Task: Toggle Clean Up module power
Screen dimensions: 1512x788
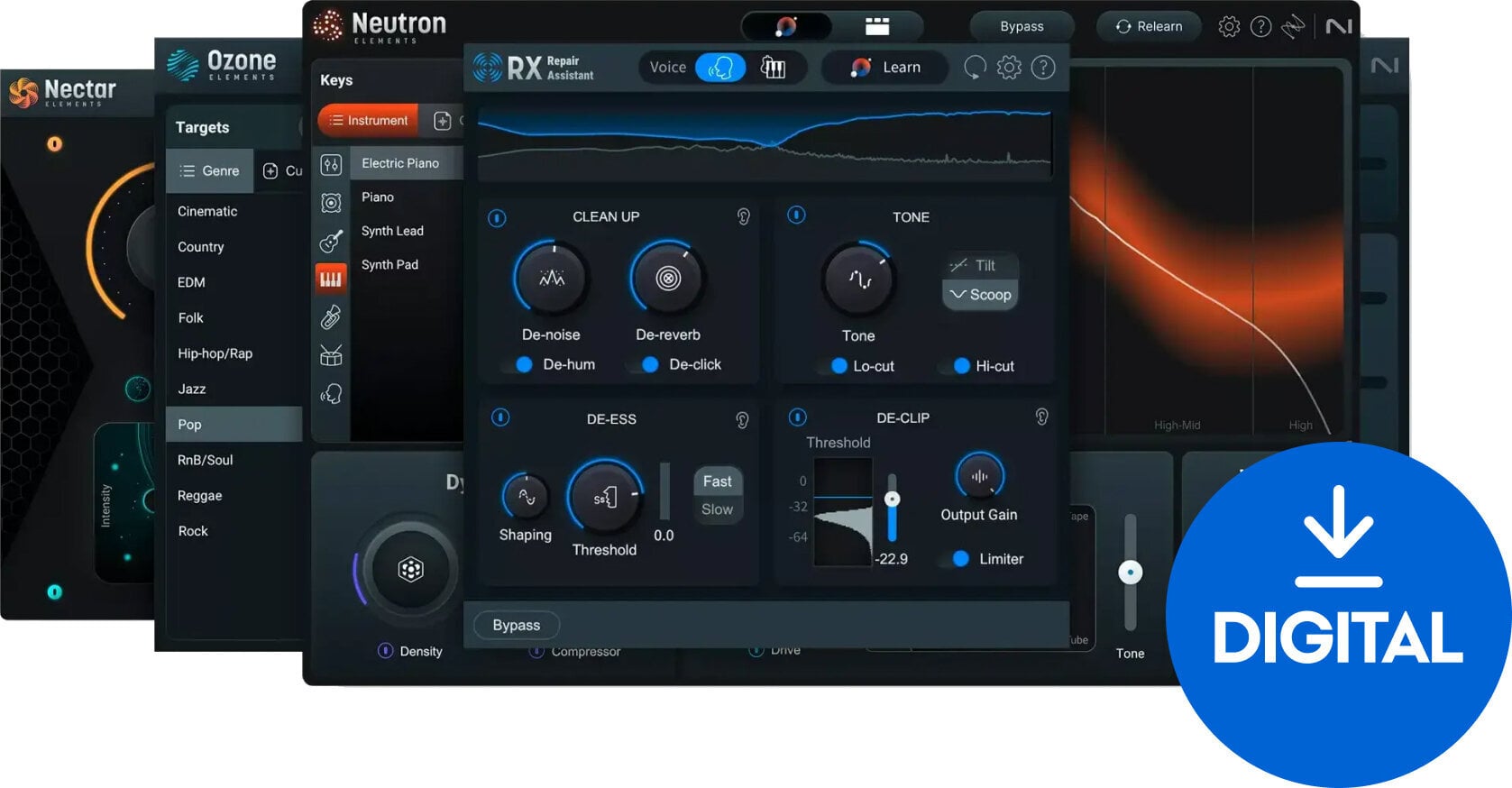Action: [x=497, y=218]
